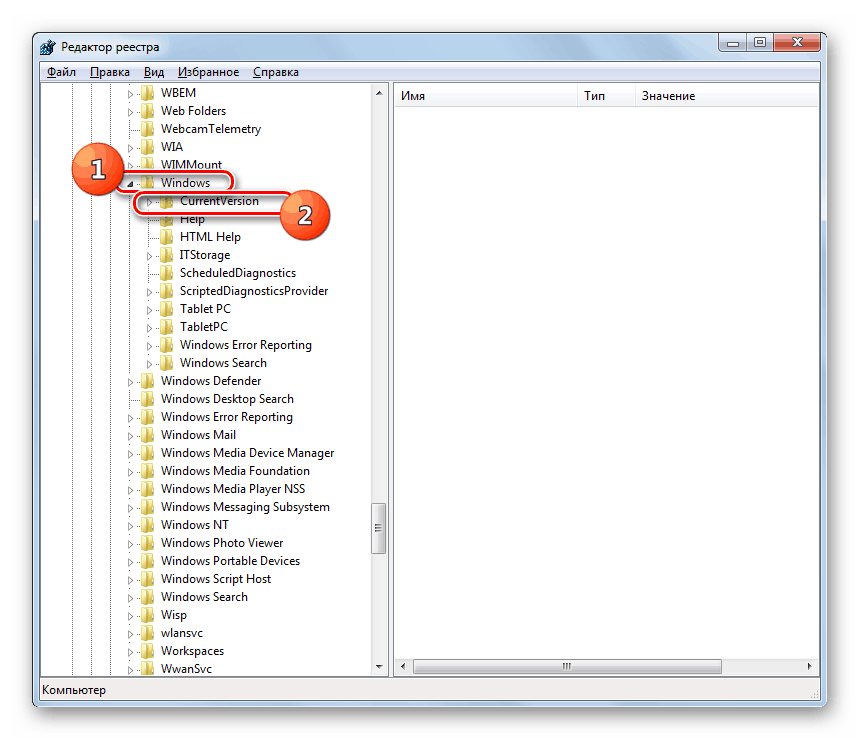Close the Registry Editor window
Screen dimensions: 860x740
[x=797, y=43]
